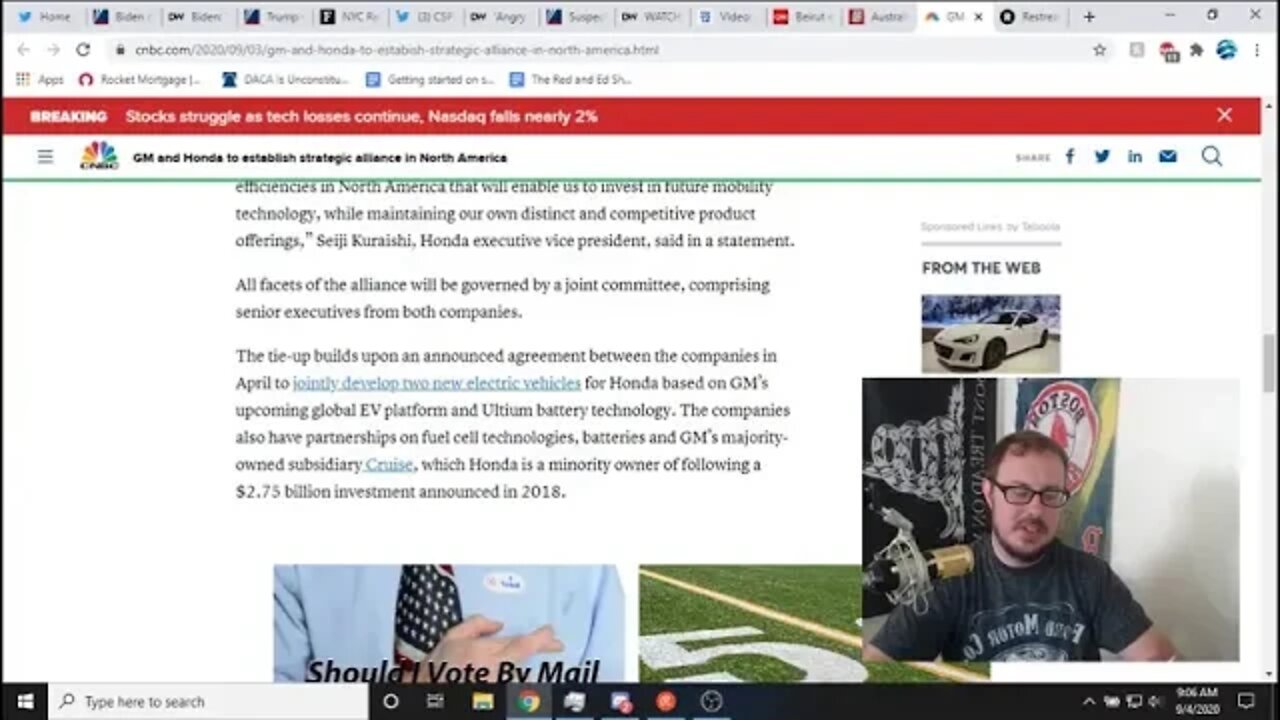
Task: Share the article on LinkedIn
Action: [x=1135, y=156]
